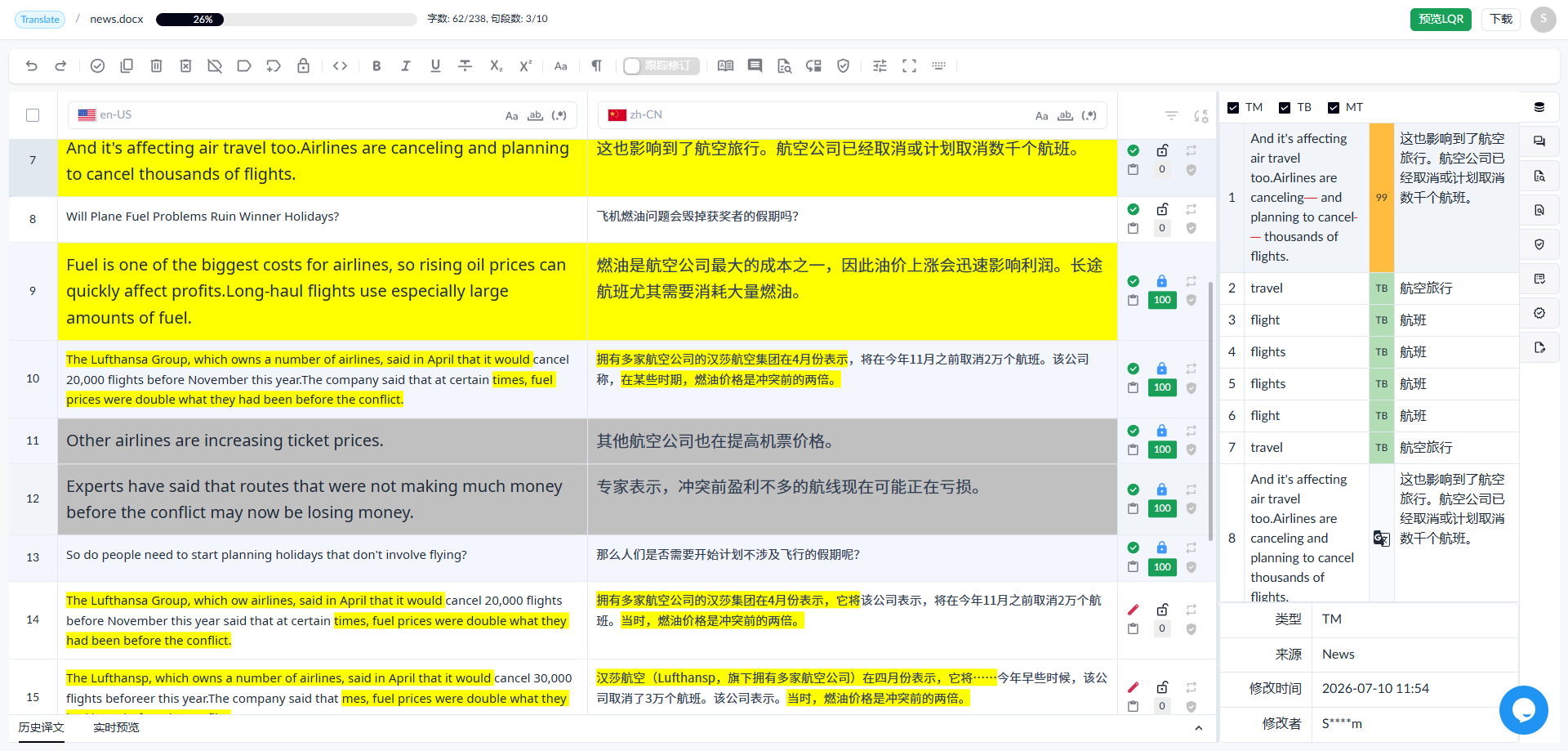Apply subscript formatting
This screenshot has height=751, width=1568.
pyautogui.click(x=496, y=66)
